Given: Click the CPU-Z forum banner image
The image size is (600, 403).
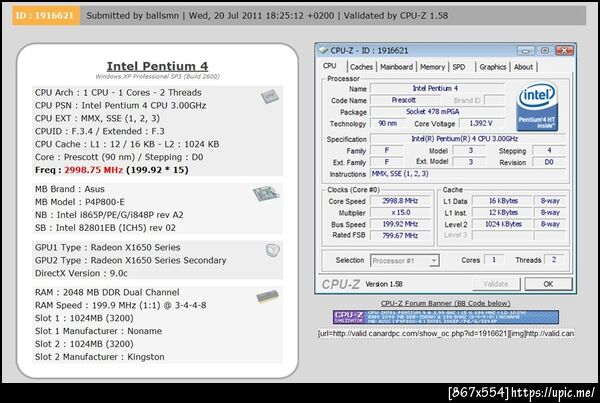Looking at the screenshot, I should click(446, 317).
